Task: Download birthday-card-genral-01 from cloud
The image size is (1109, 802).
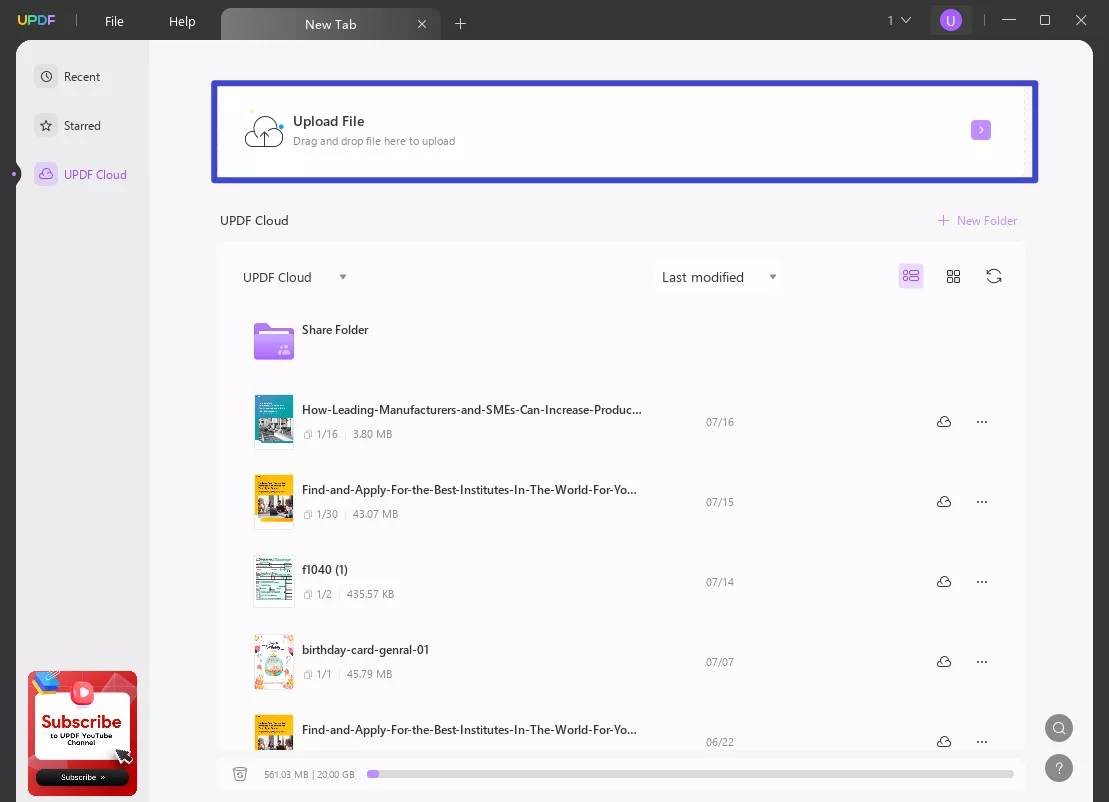Action: tap(943, 661)
